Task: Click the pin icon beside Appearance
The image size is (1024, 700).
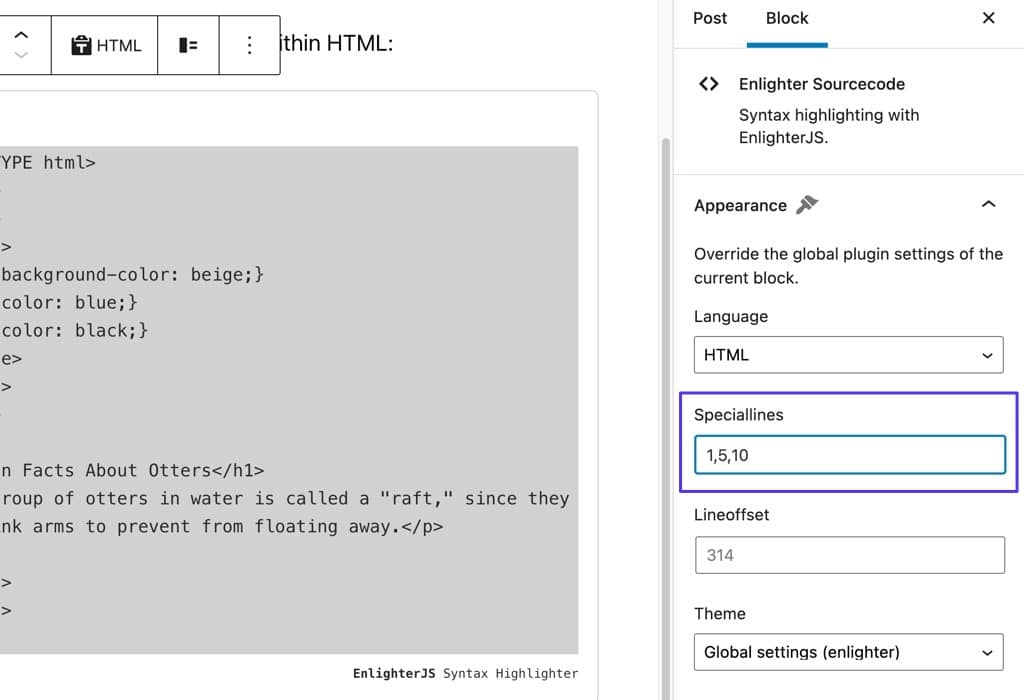Action: coord(807,205)
